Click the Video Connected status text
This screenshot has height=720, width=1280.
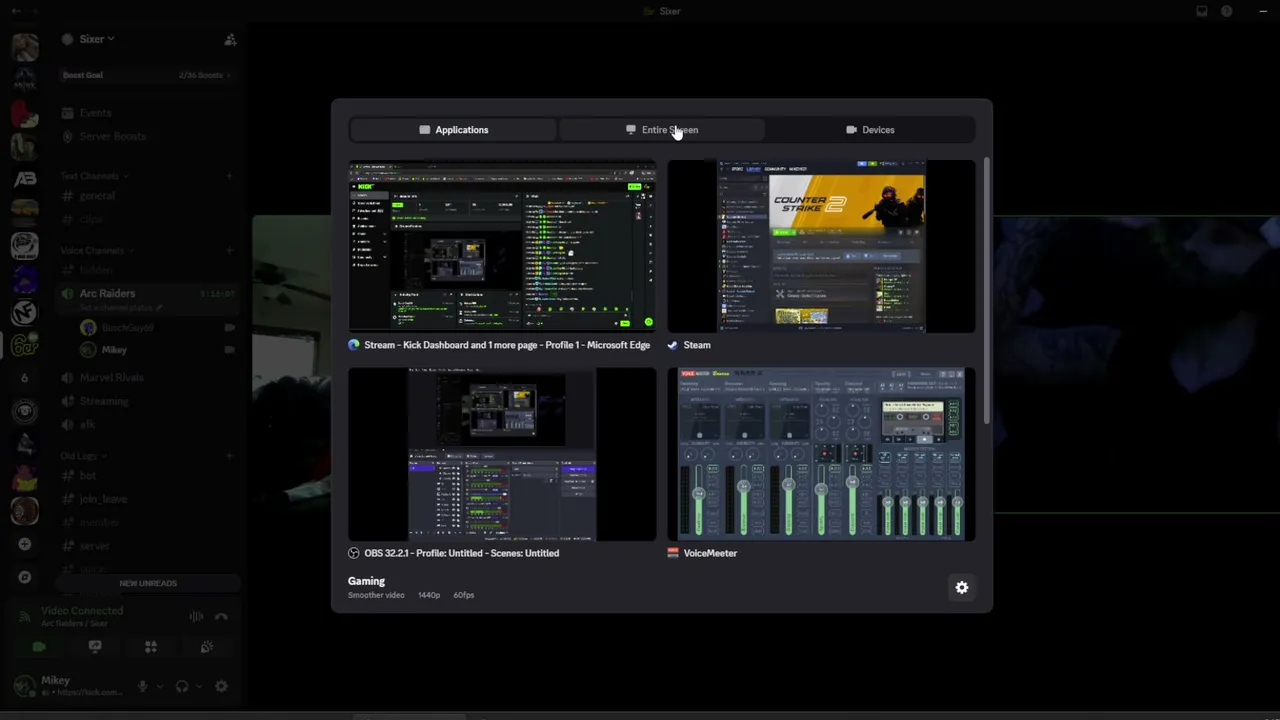pos(82,611)
